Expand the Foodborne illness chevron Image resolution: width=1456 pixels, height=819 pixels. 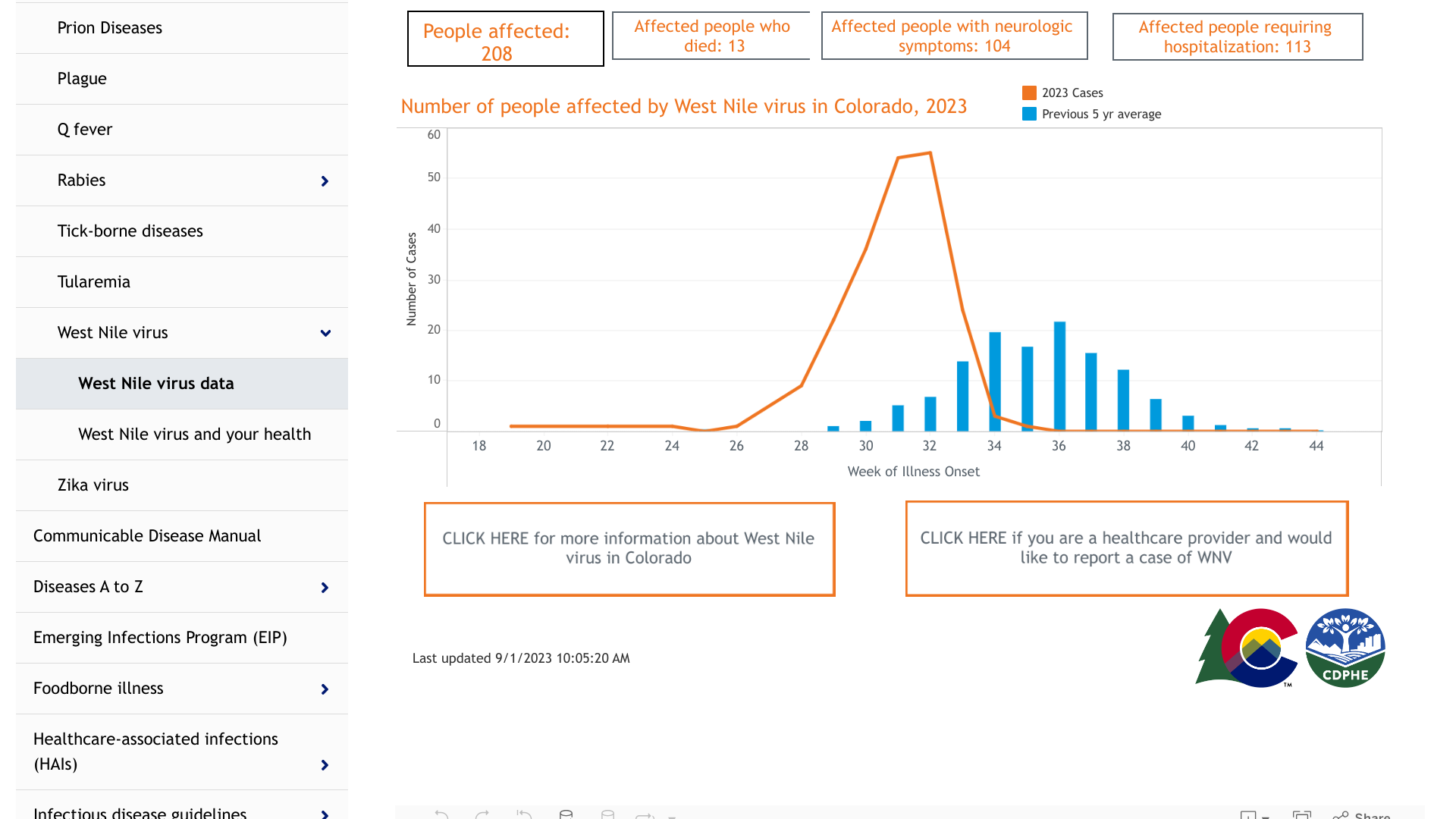[325, 689]
